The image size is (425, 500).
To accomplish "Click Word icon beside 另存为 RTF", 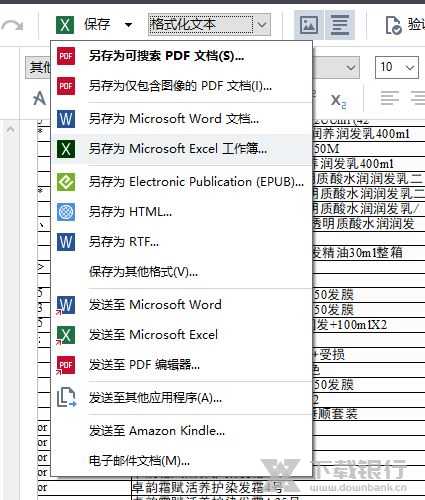I will 66,242.
